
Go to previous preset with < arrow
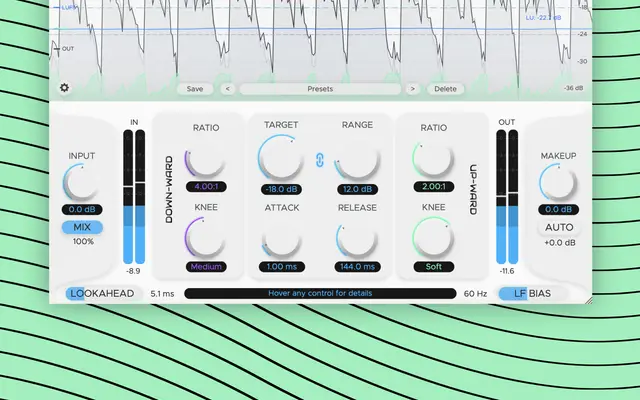pos(227,89)
